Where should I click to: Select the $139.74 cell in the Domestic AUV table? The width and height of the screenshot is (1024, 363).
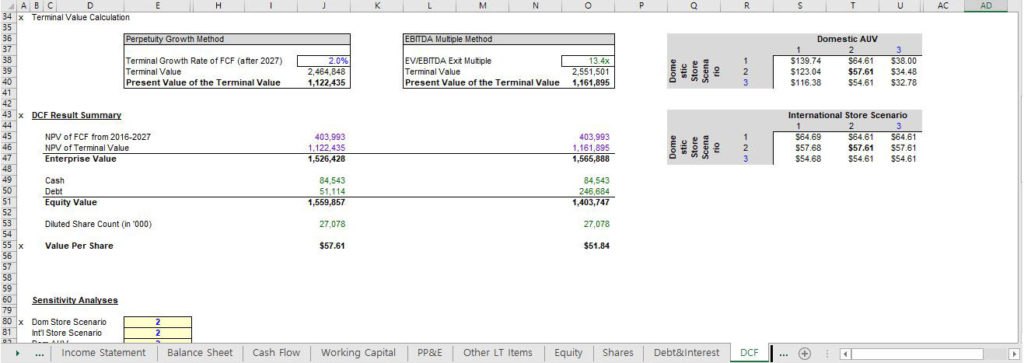coord(801,61)
